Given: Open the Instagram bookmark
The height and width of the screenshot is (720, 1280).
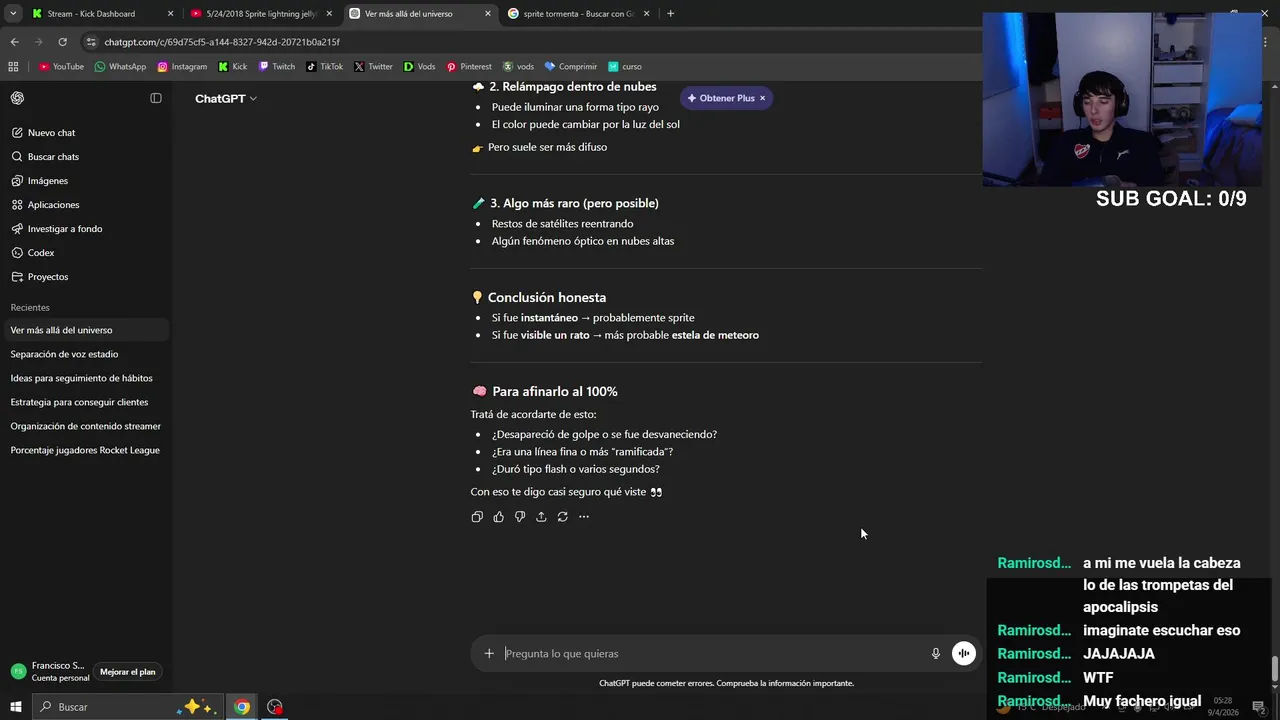Looking at the screenshot, I should tap(182, 67).
